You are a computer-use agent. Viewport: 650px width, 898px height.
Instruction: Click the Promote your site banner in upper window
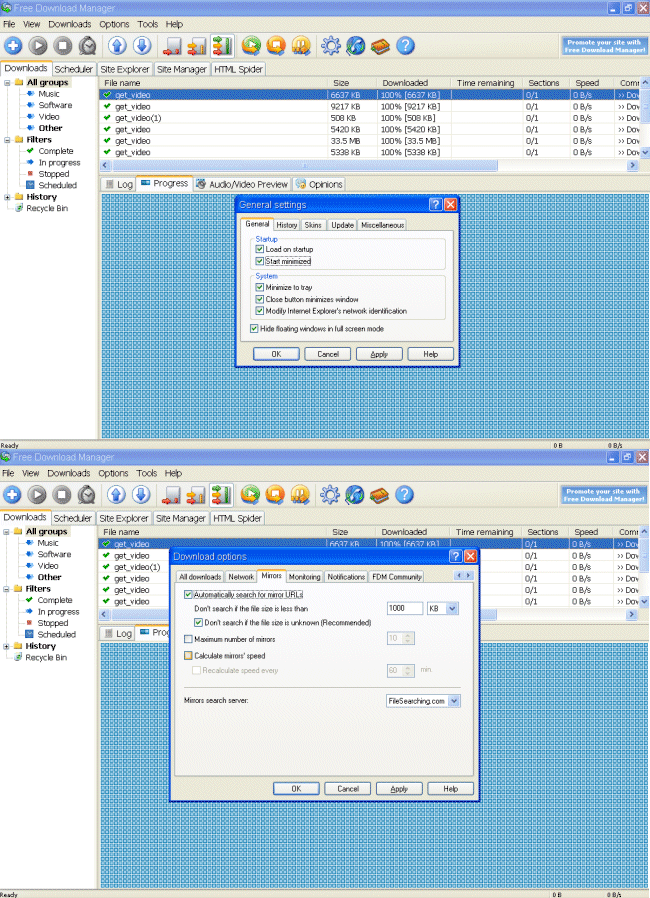pyautogui.click(x=605, y=46)
